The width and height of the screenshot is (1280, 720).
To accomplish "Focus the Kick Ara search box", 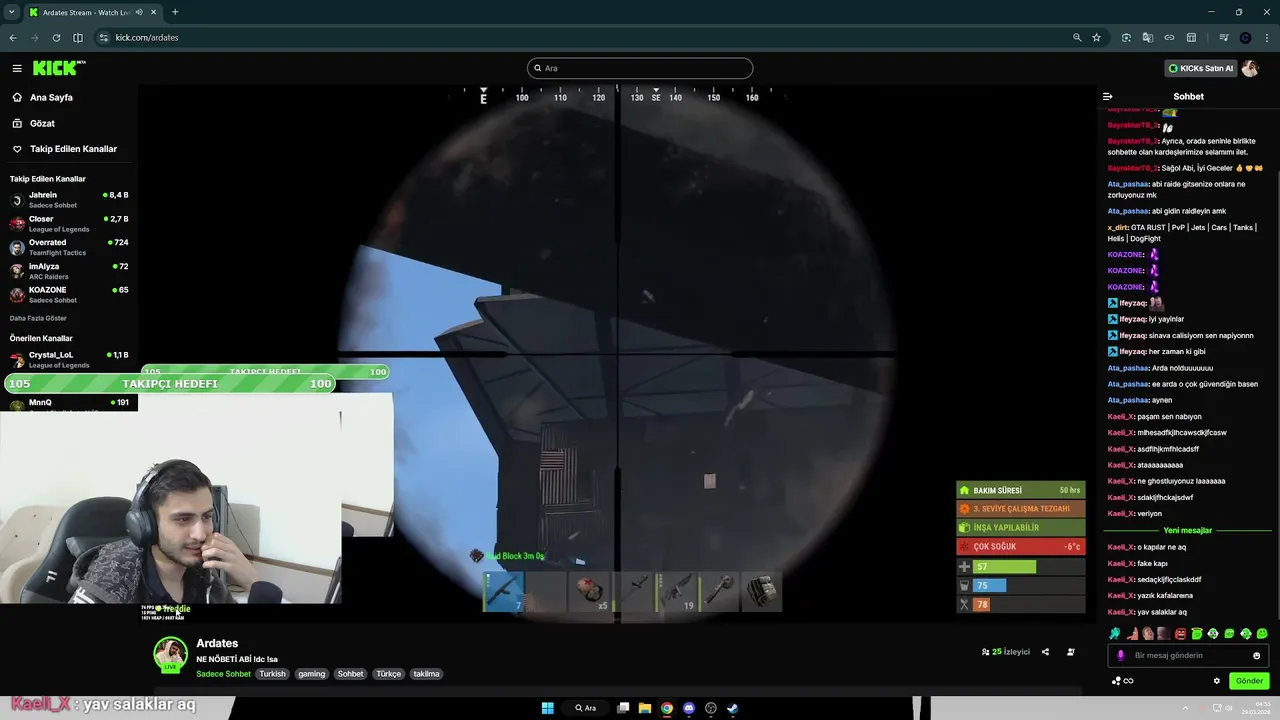I will coord(640,68).
